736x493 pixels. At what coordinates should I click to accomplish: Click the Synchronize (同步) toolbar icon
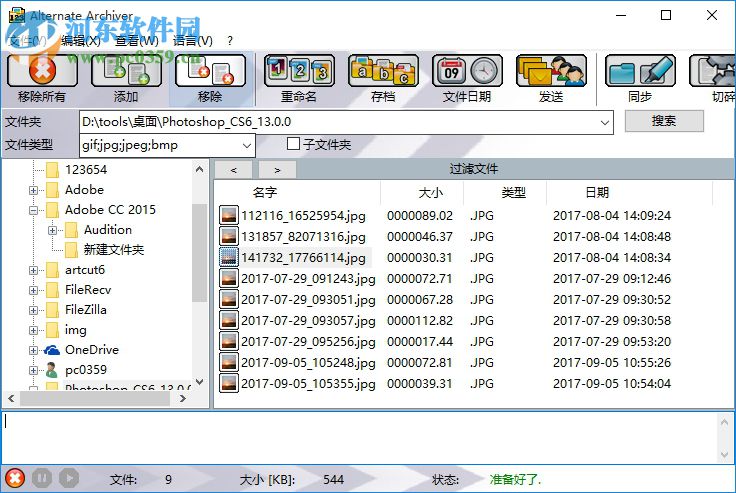click(640, 71)
